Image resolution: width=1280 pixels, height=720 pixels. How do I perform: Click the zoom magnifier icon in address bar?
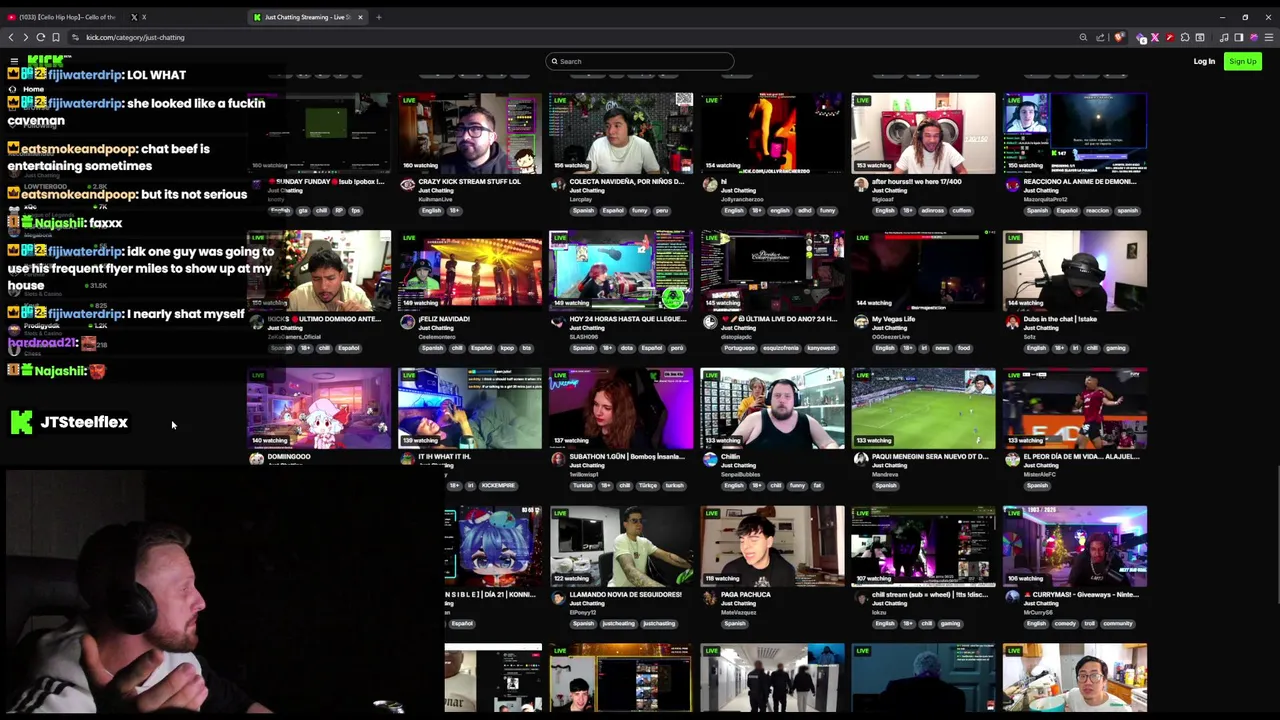tap(1083, 37)
